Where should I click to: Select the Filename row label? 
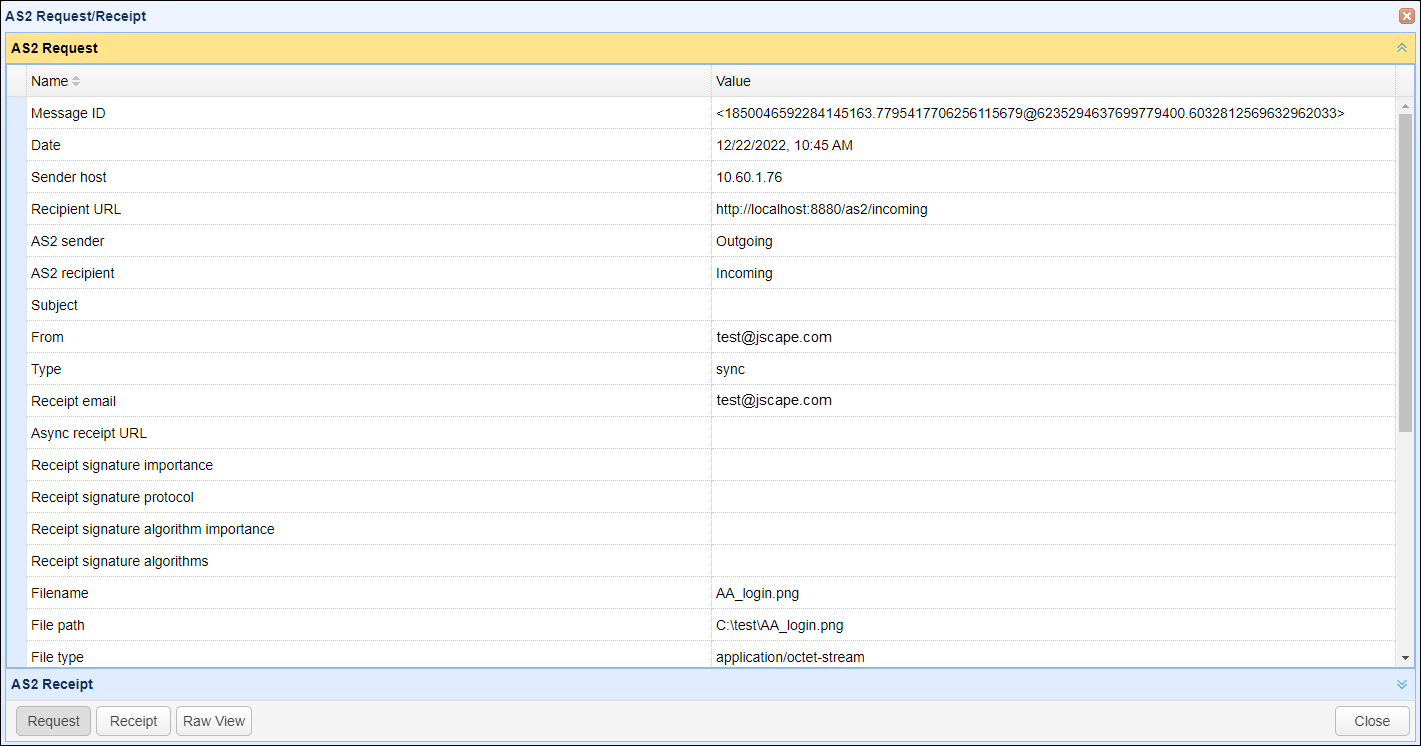[60, 593]
